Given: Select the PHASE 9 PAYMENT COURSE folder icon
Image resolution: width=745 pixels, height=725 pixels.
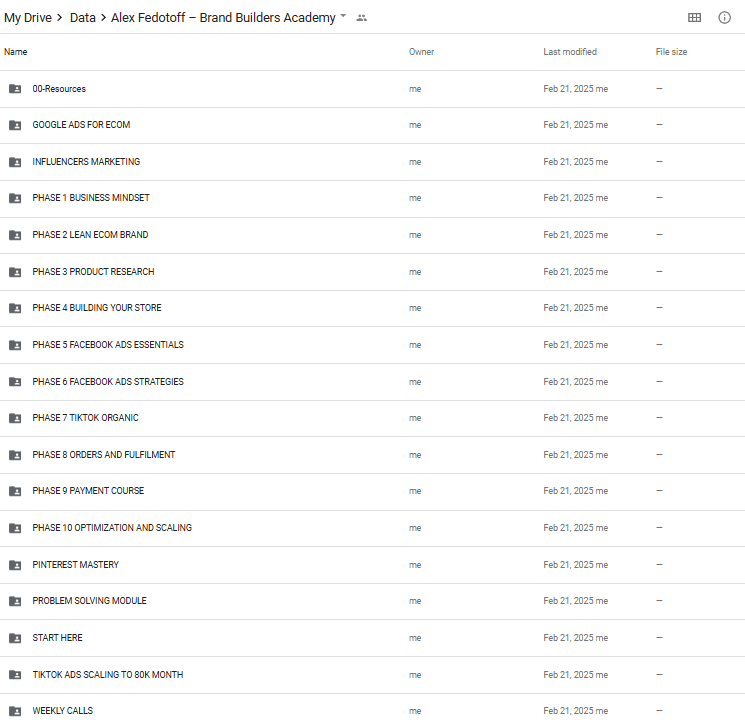Looking at the screenshot, I should click(15, 491).
